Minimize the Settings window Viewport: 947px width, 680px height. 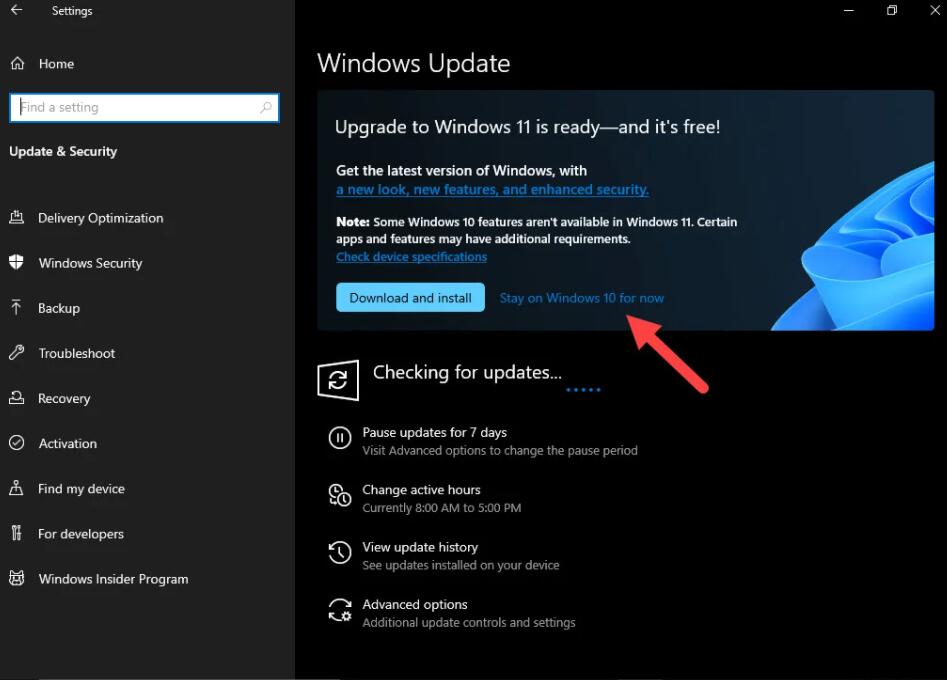[x=849, y=10]
